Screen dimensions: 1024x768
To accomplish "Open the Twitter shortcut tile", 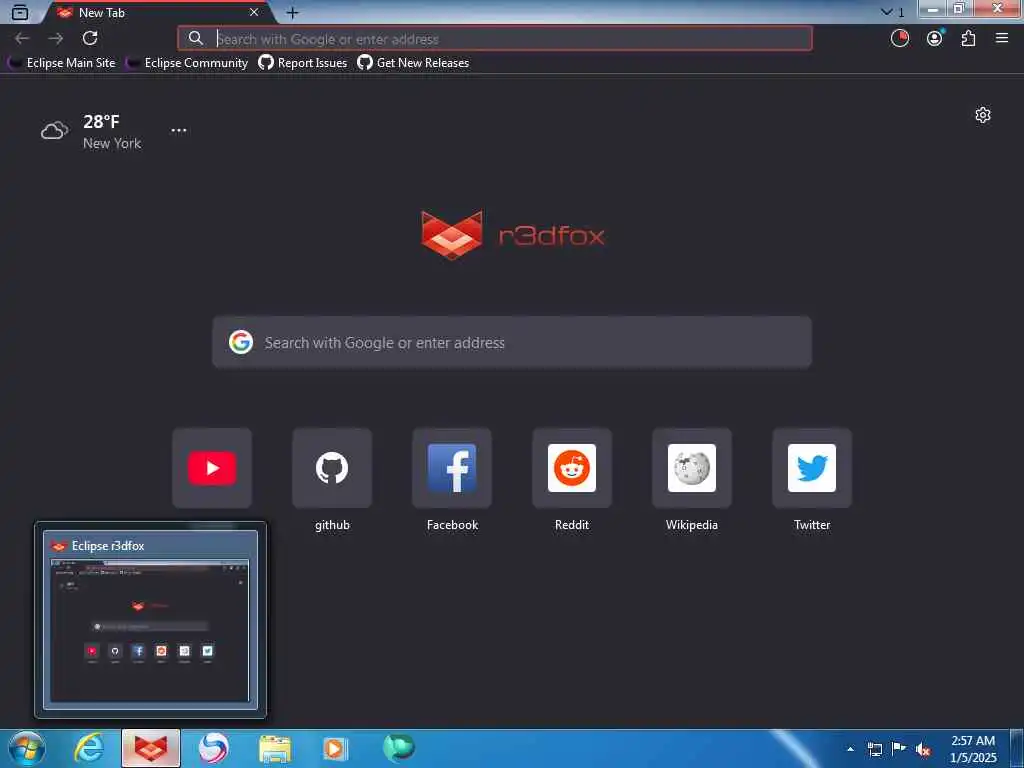I will point(812,468).
